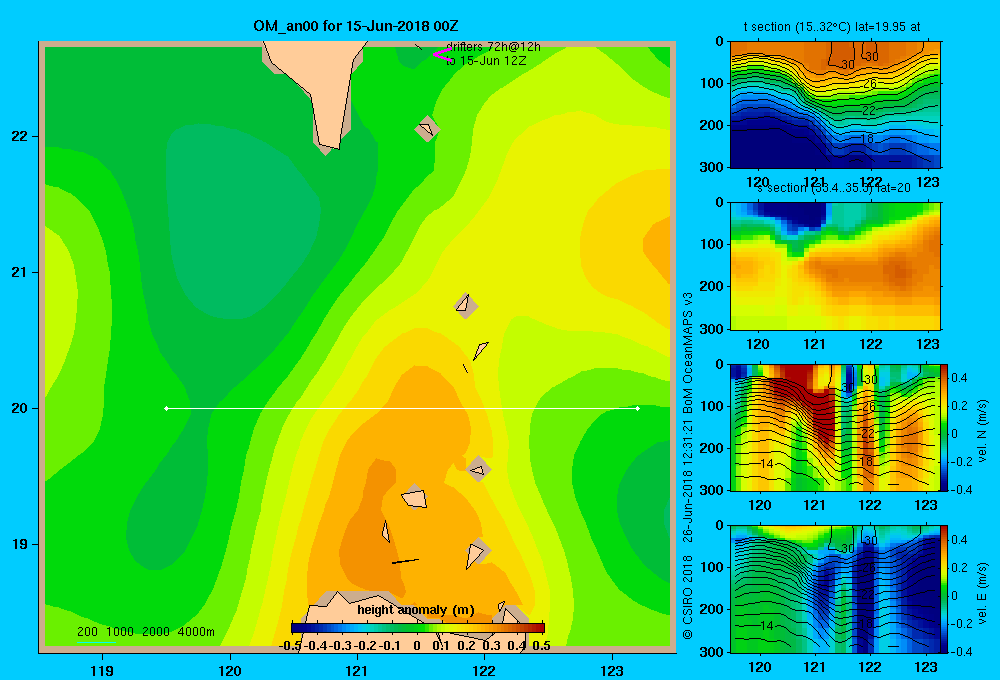The image size is (1000, 680).
Task: Click the bathymetry legend 200 1000 2000 4000m
Action: (145, 632)
